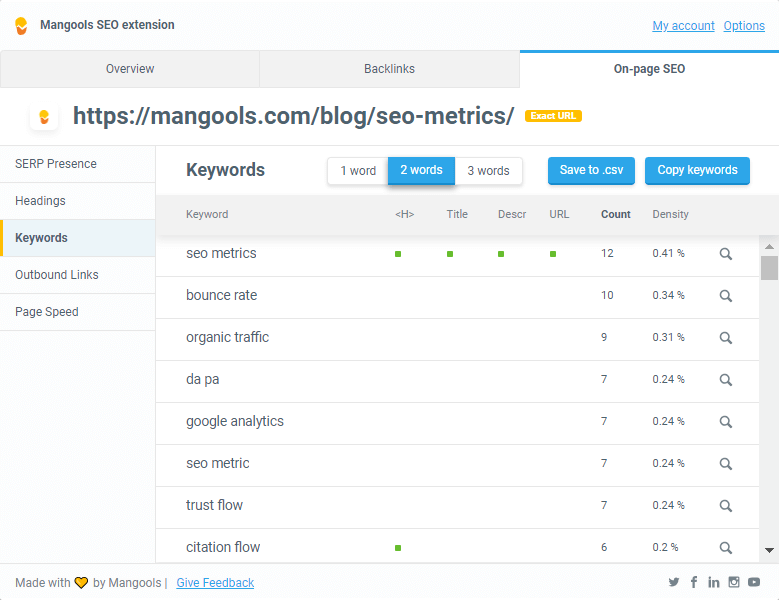Open search for organic traffic keyword
The image size is (779, 600).
pos(725,338)
